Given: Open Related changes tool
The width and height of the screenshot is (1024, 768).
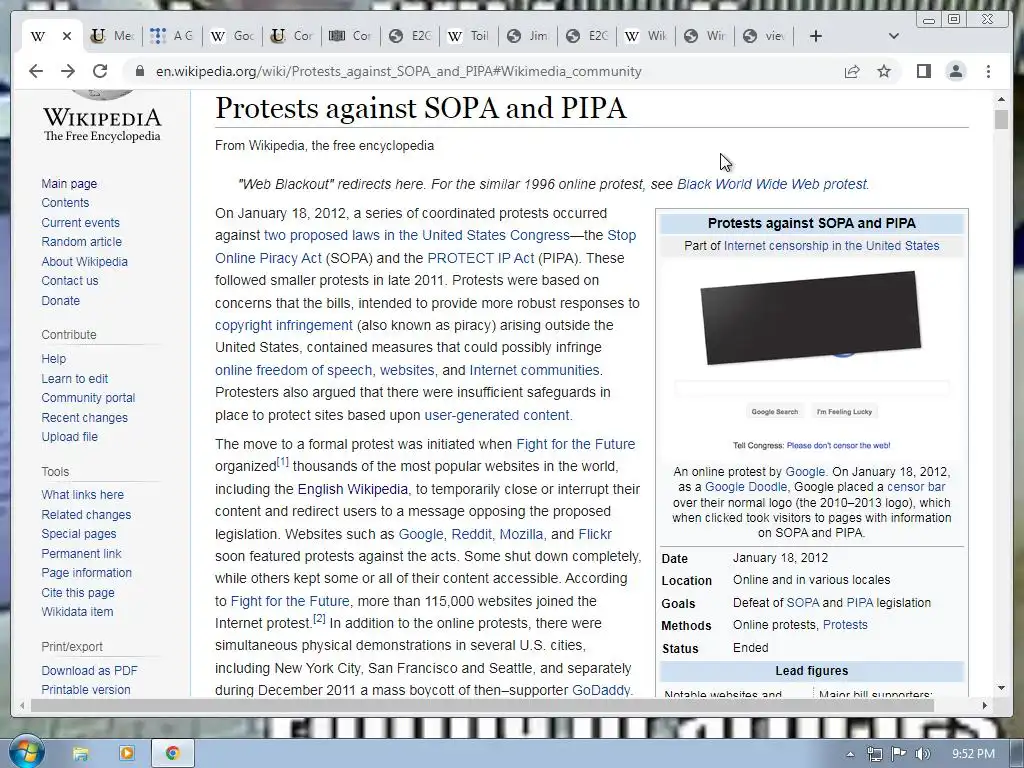Looking at the screenshot, I should (x=86, y=515).
